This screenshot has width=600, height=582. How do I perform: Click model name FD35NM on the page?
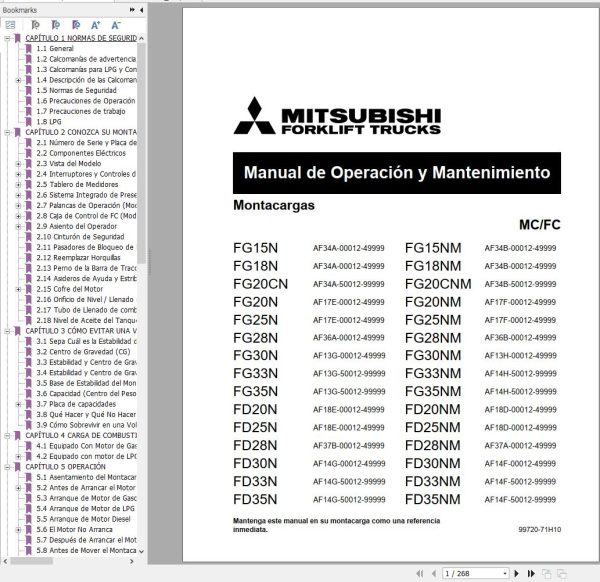tap(432, 499)
